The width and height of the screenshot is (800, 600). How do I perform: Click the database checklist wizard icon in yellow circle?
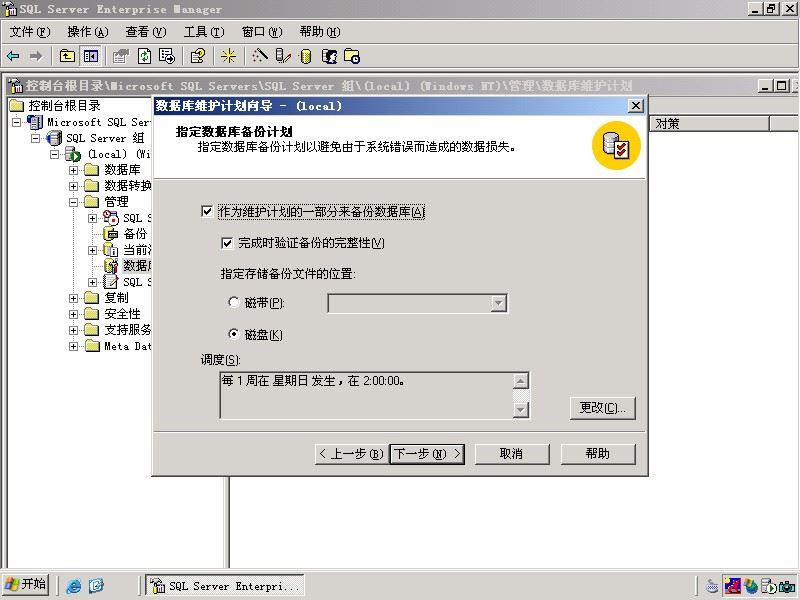616,145
